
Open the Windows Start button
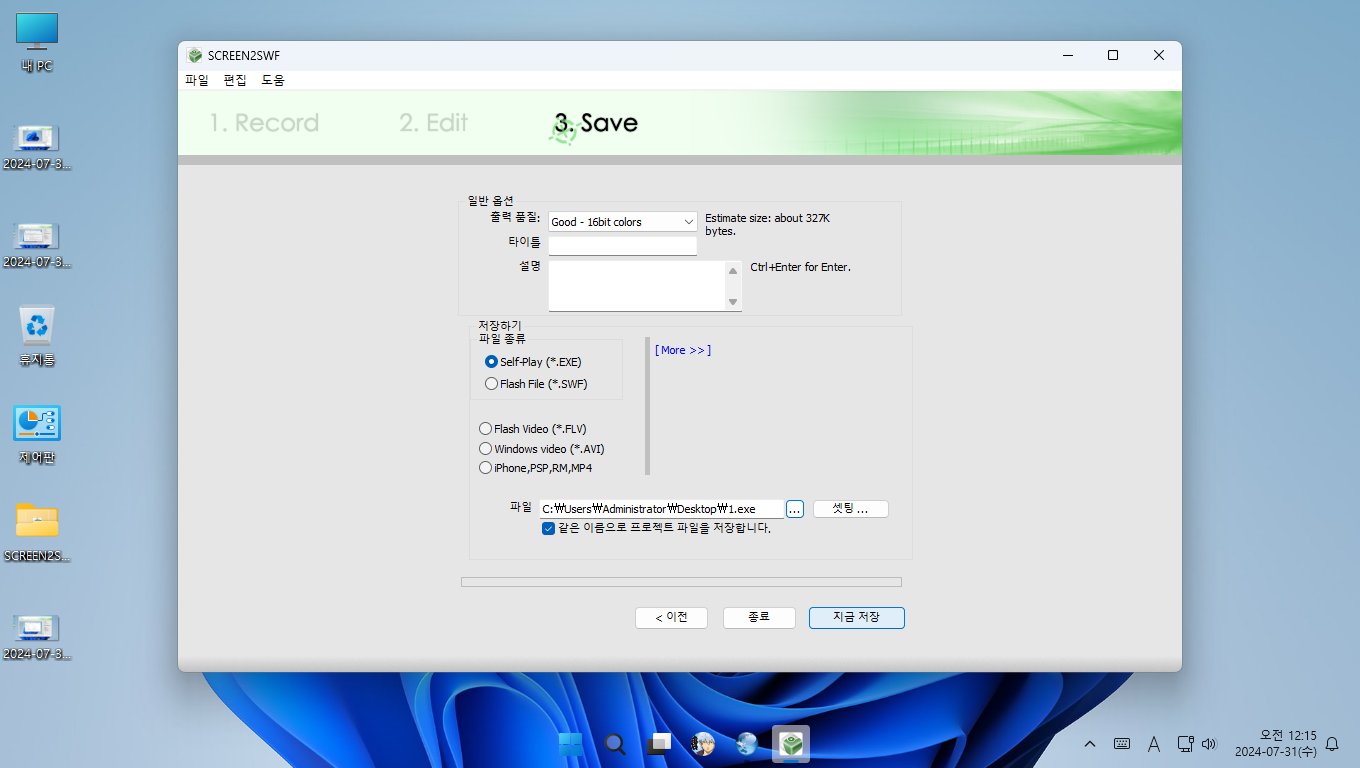571,744
